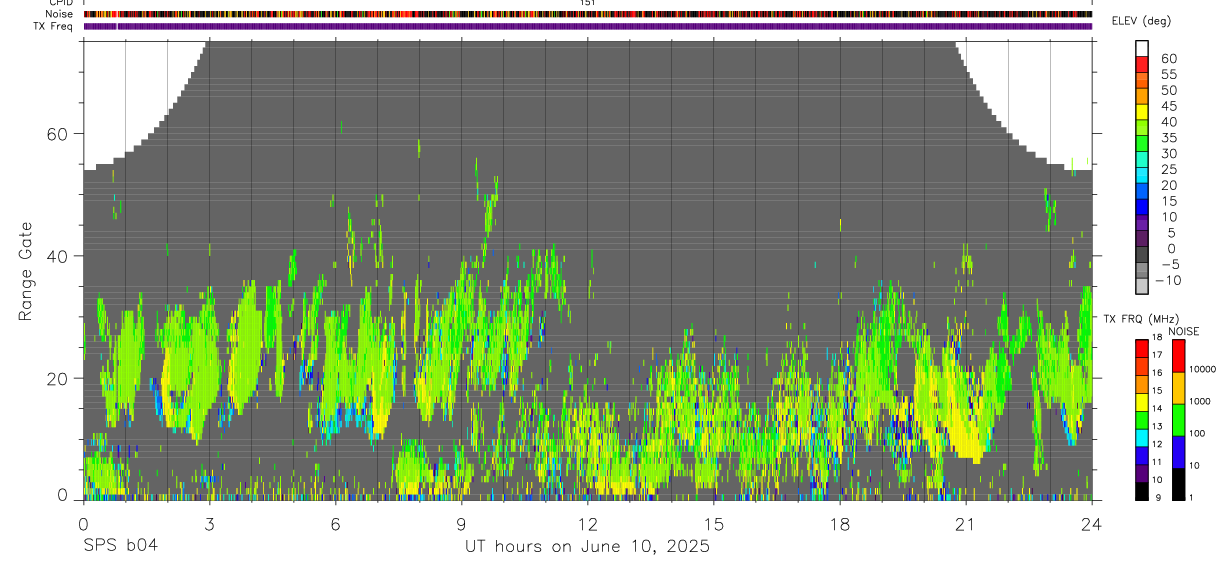Click the Range Gate axis label

click(x=26, y=272)
